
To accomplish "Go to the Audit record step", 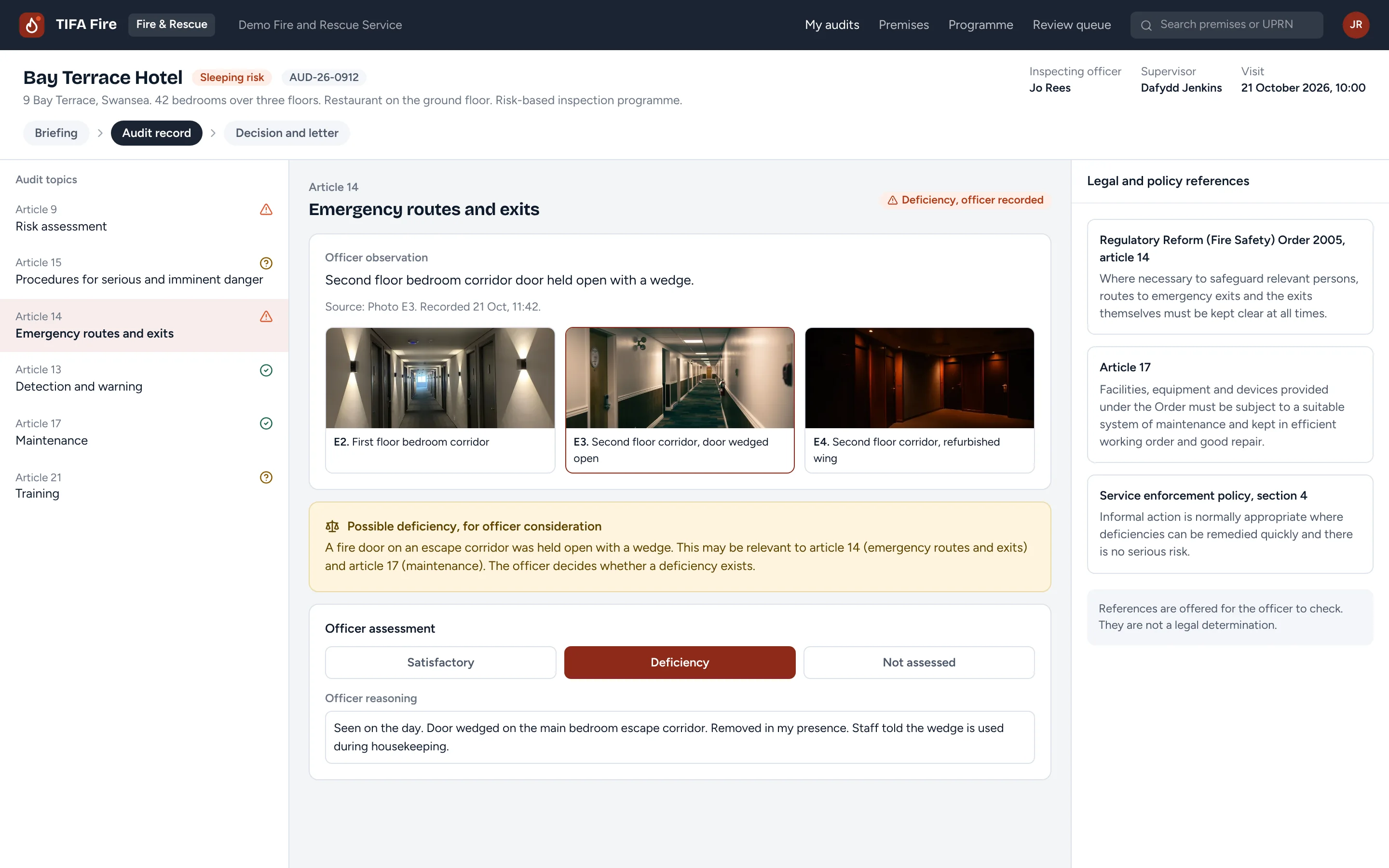I will pyautogui.click(x=156, y=133).
